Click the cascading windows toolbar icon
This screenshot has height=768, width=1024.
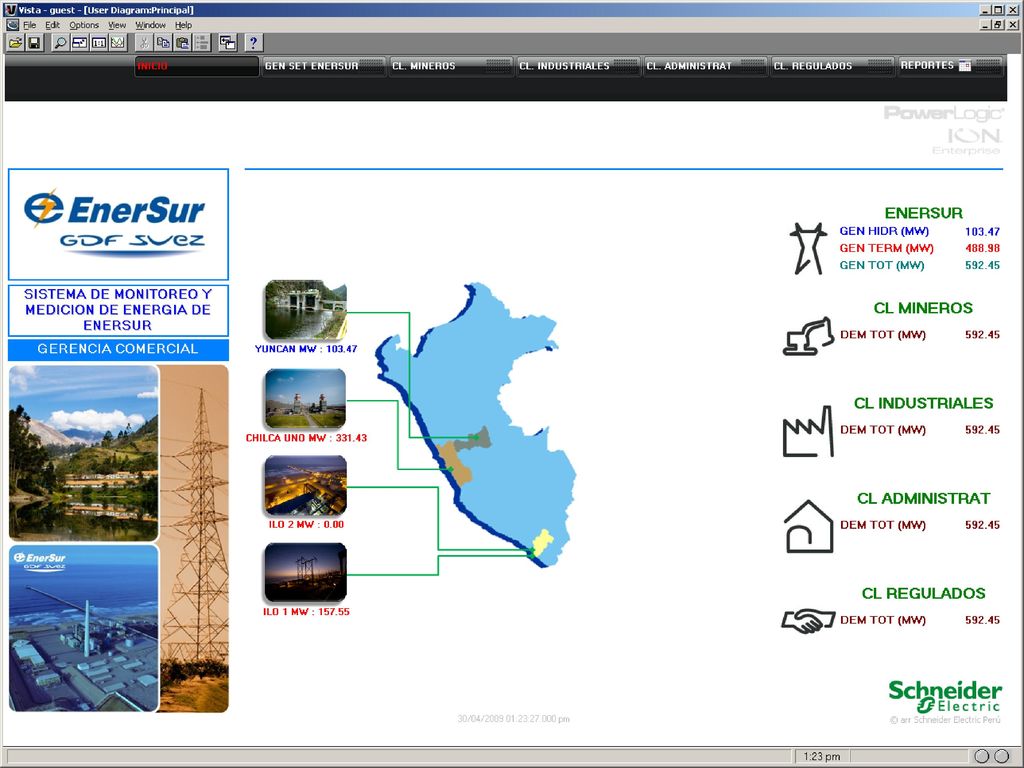point(227,43)
